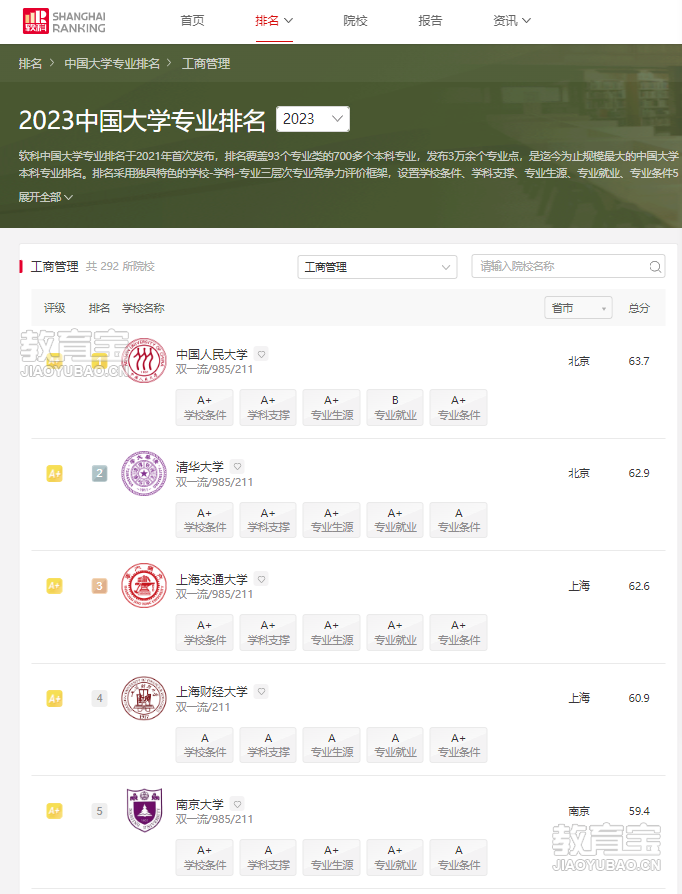Open the 省市 filter dropdown
This screenshot has width=682, height=894.
coord(578,308)
